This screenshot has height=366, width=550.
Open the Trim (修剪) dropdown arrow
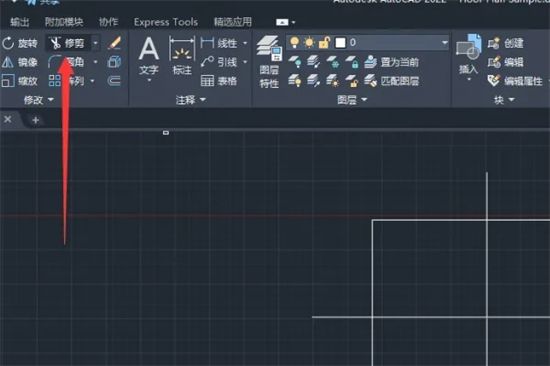(95, 43)
